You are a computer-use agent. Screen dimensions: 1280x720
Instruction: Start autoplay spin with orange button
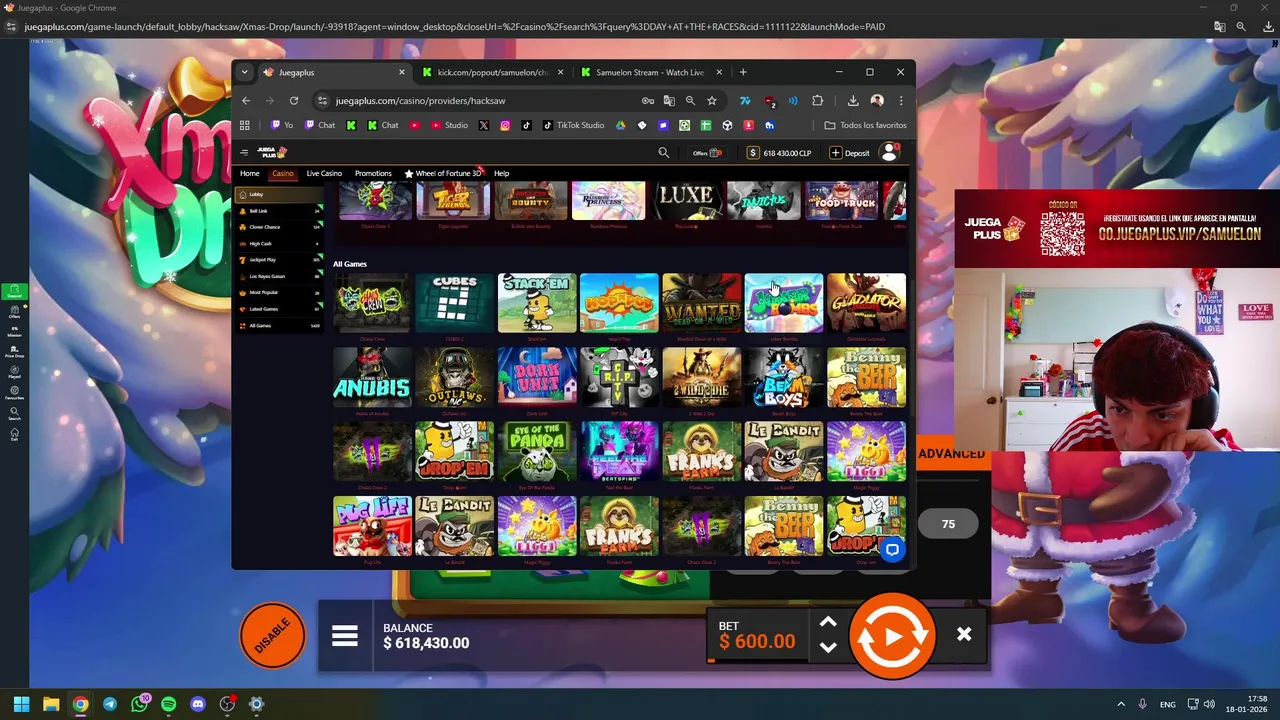point(892,636)
